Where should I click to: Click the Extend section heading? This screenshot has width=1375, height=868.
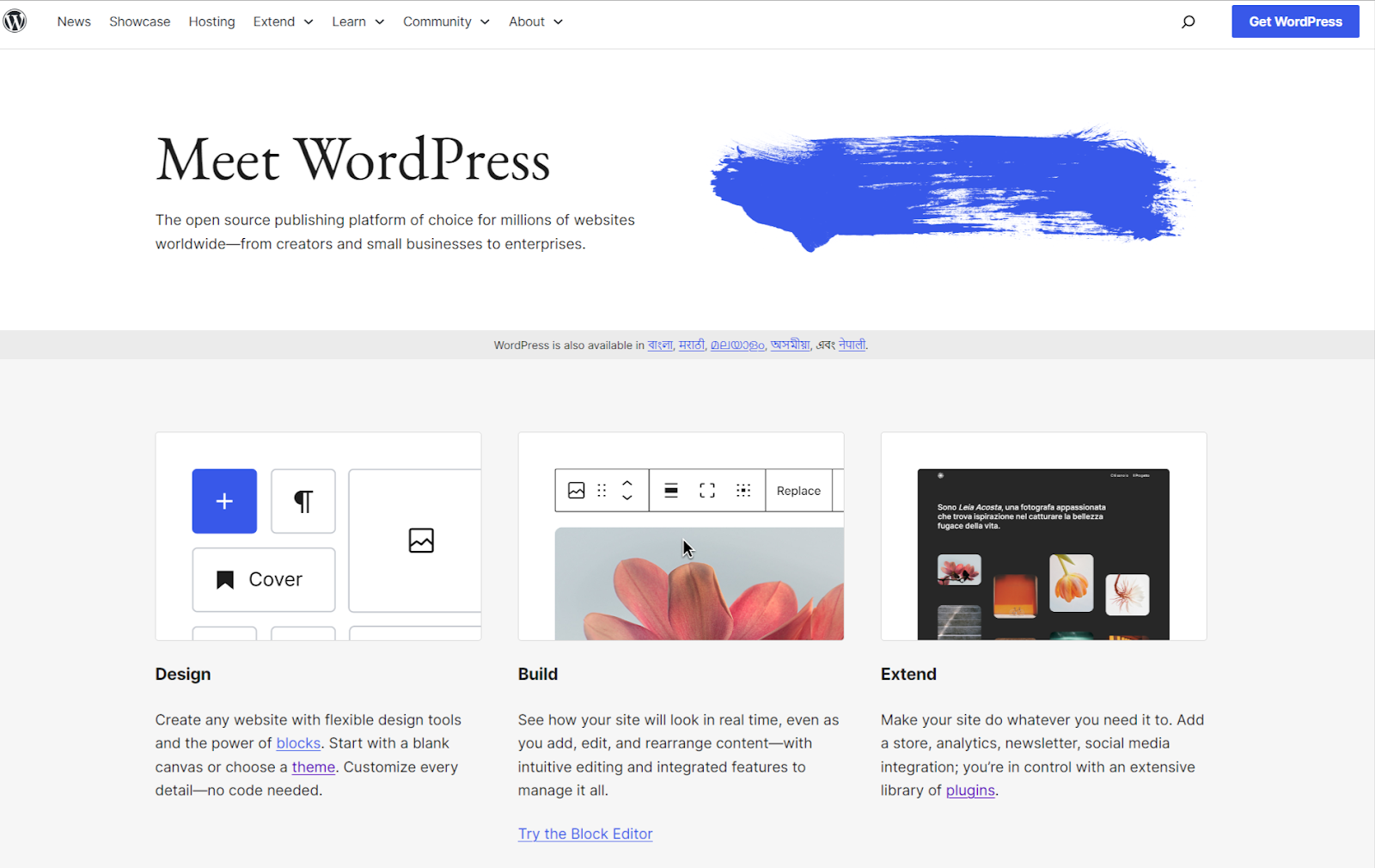(908, 675)
